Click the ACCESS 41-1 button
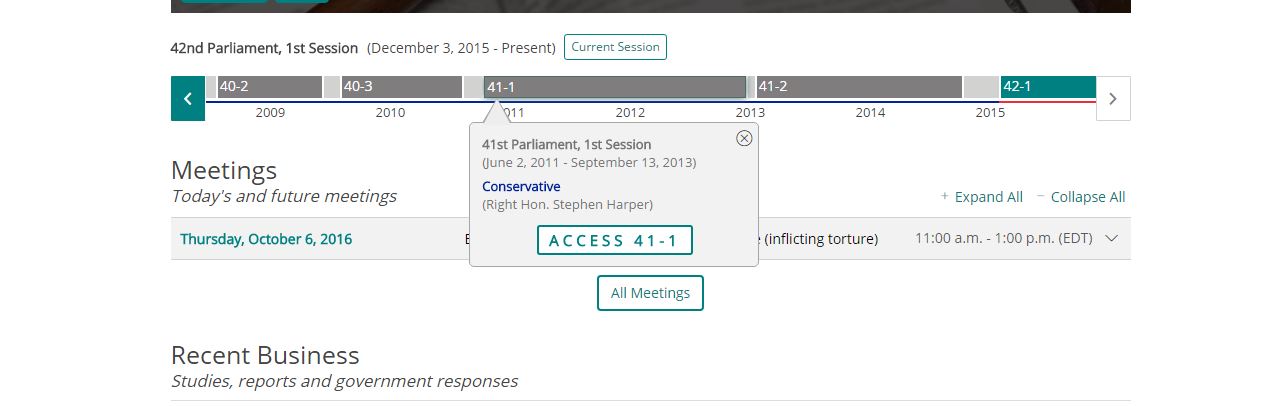 pyautogui.click(x=615, y=240)
